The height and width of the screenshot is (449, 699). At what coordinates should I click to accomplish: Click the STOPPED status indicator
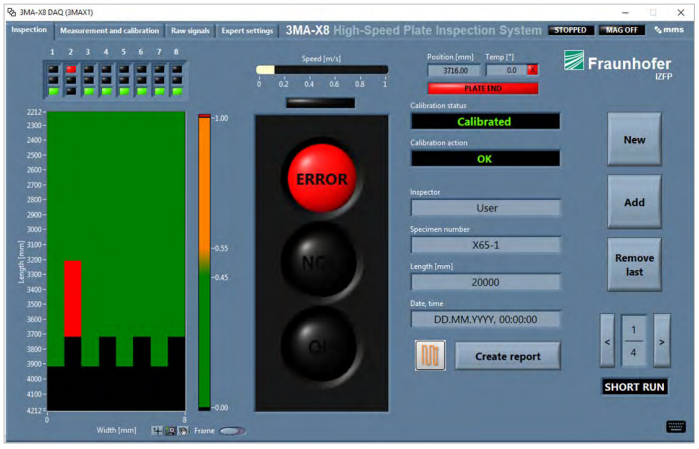[571, 30]
